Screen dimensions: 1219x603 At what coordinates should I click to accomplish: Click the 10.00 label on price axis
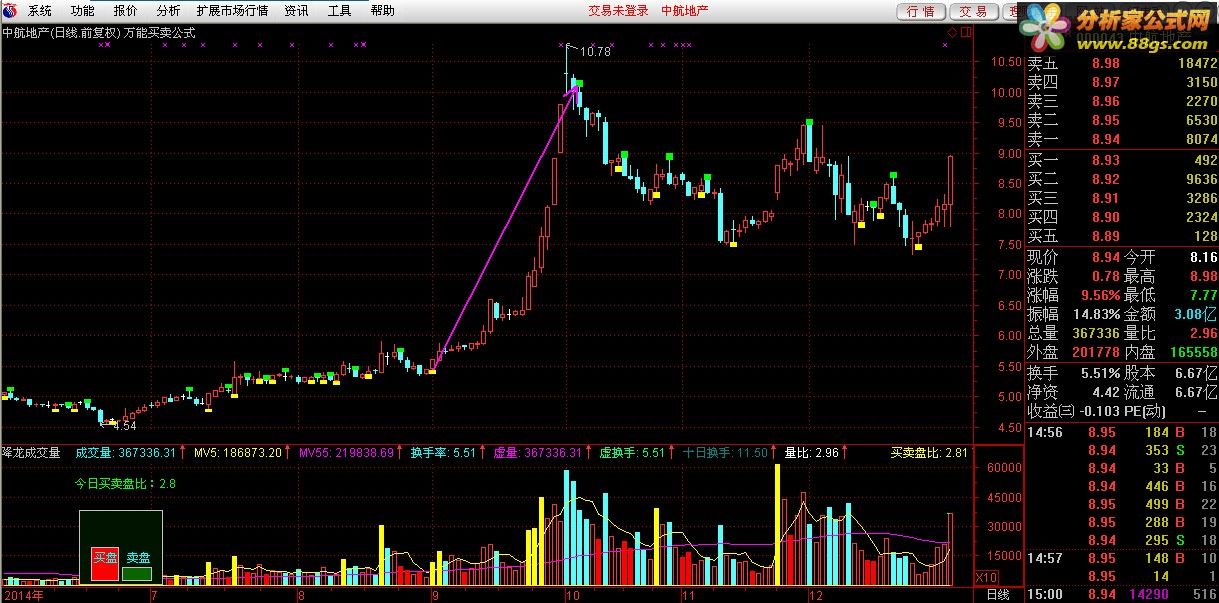[1006, 92]
